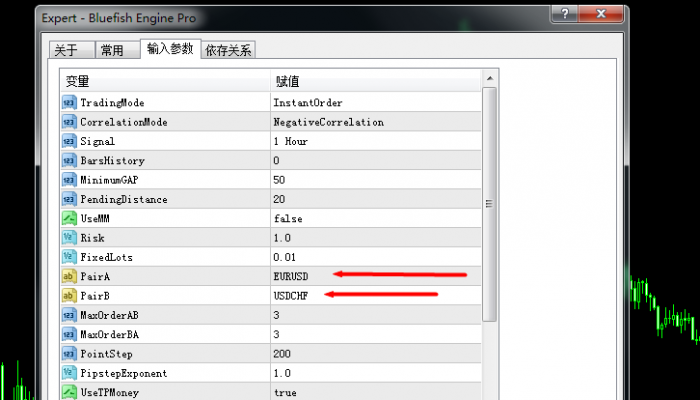Select the Signal variable name

point(97,142)
